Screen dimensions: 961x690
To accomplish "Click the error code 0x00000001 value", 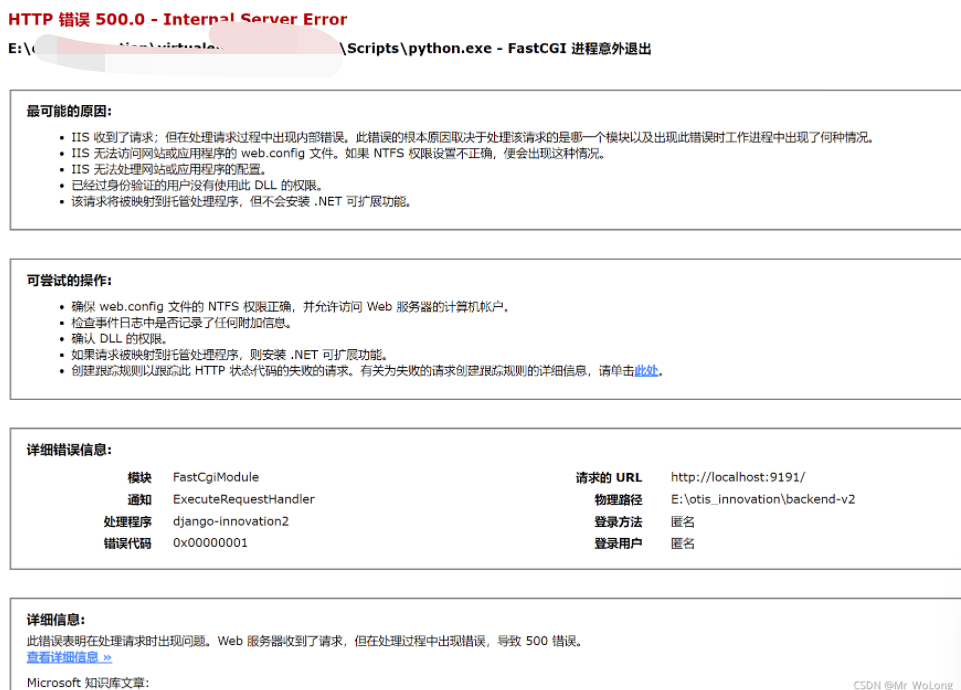I will point(212,543).
